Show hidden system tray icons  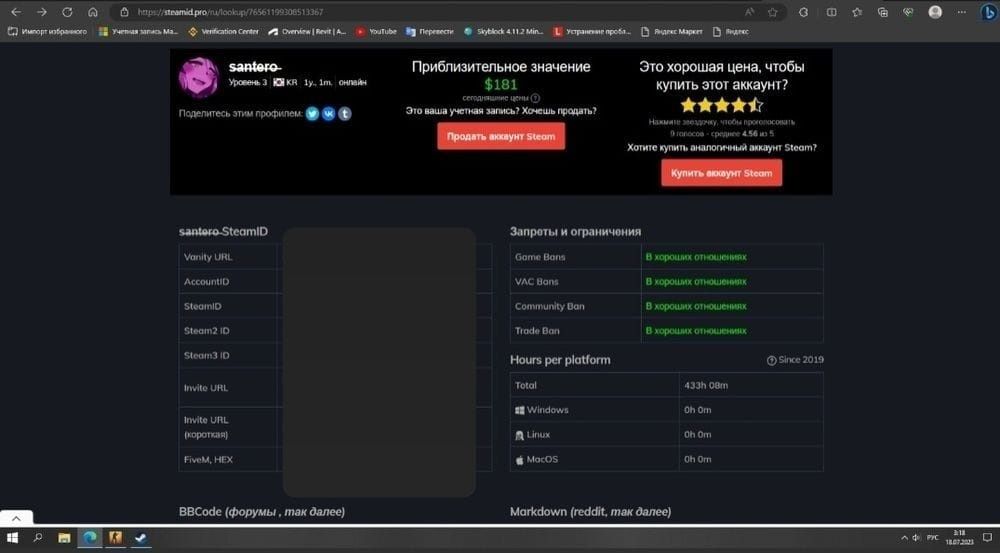(x=904, y=538)
